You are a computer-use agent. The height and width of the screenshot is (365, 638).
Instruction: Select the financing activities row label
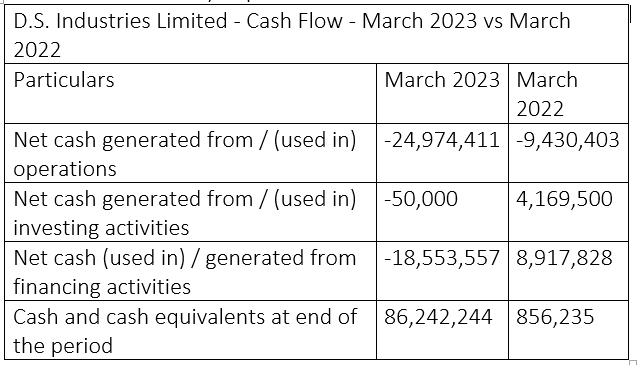coord(190,271)
